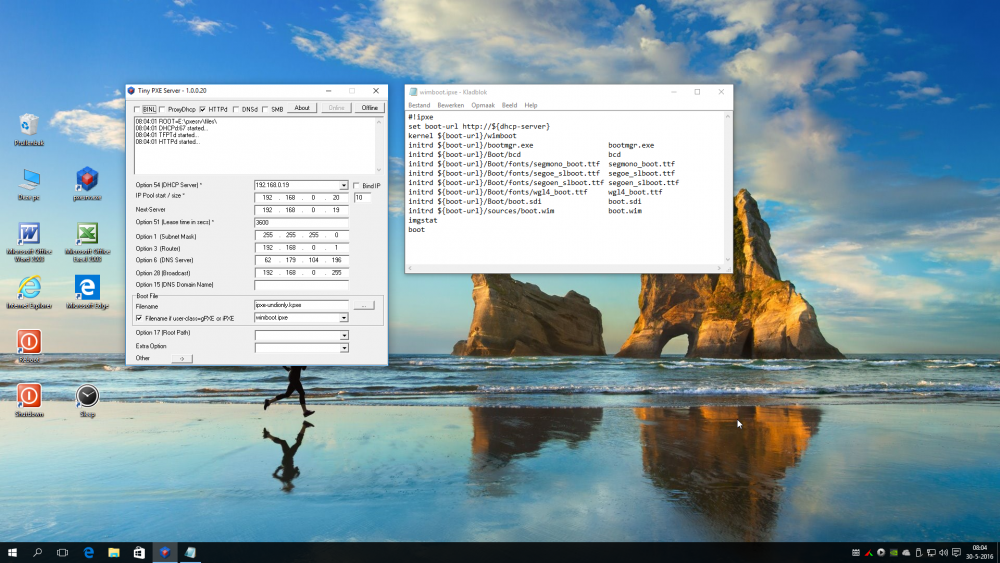Enable the DNSd checkbox
Viewport: 1000px width, 563px height.
click(x=236, y=109)
